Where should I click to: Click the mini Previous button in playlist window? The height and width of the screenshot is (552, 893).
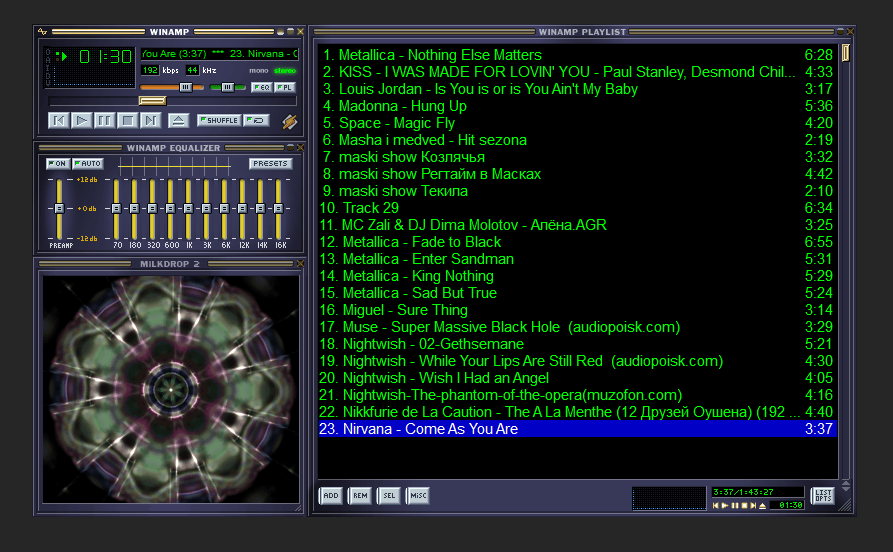click(716, 505)
